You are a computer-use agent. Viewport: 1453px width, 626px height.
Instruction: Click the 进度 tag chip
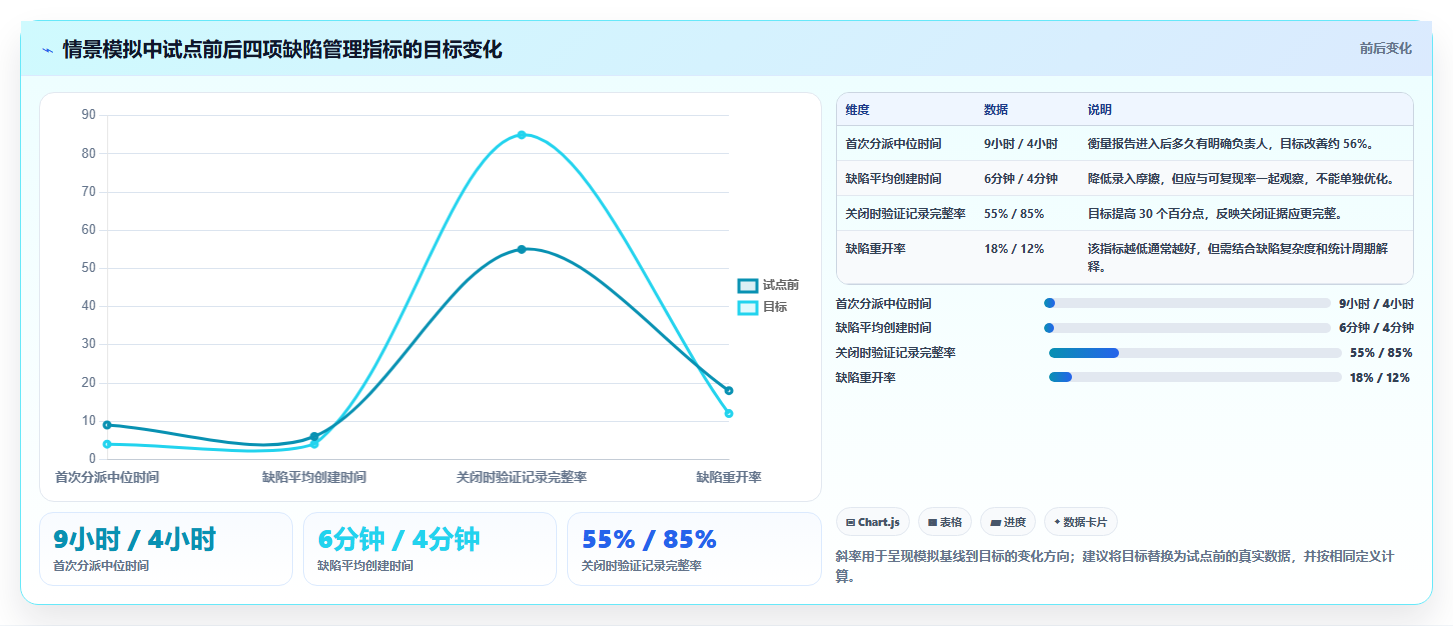tap(1008, 522)
